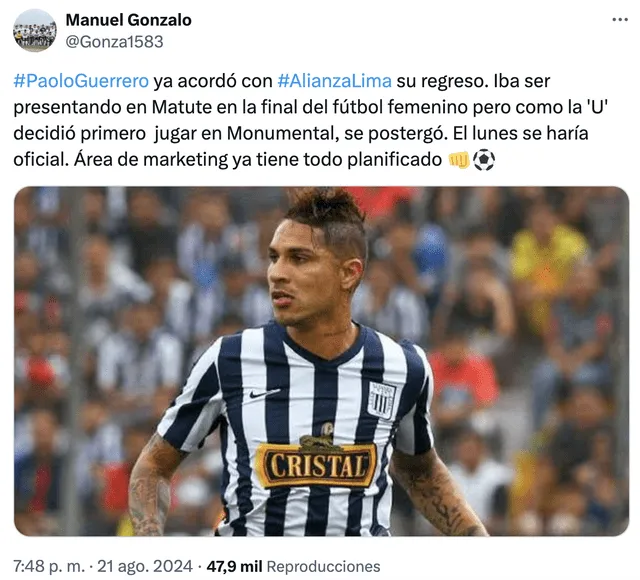Click the fist bump emoji in tweet
The image size is (640, 580).
click(459, 160)
